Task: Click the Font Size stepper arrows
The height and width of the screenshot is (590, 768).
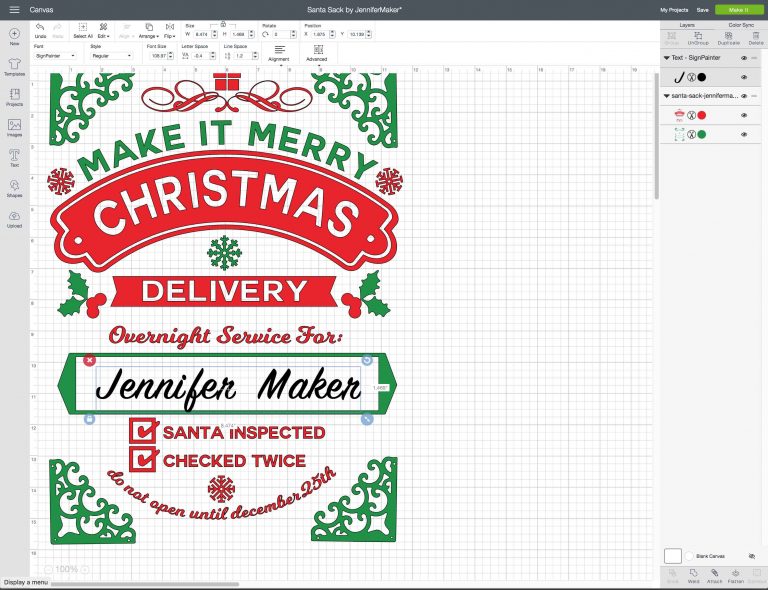Action: click(171, 56)
